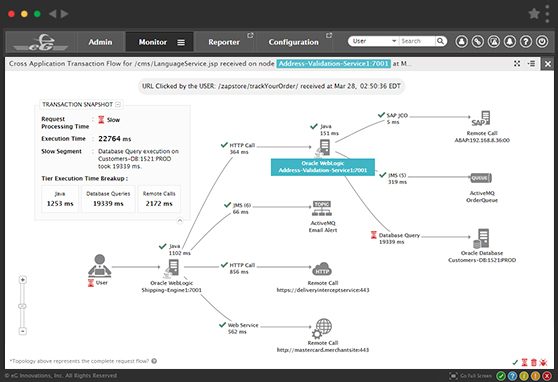
Task: Select the SAP remote call icon
Action: coord(481,119)
